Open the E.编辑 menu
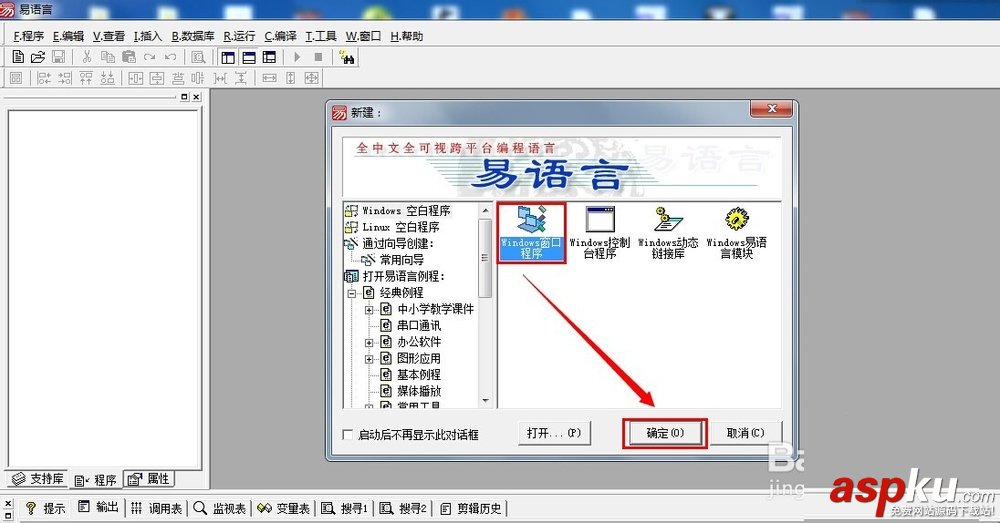The height and width of the screenshot is (523, 1000). (x=68, y=36)
